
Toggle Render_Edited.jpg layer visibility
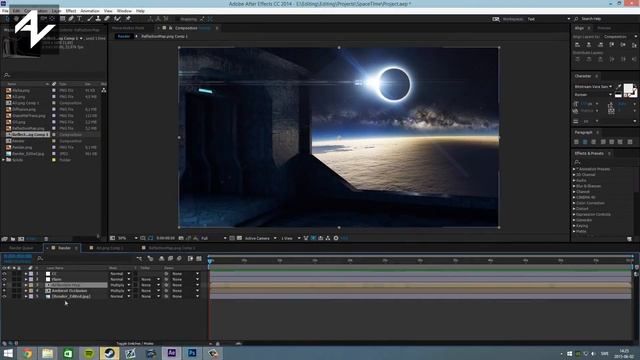click(x=4, y=297)
